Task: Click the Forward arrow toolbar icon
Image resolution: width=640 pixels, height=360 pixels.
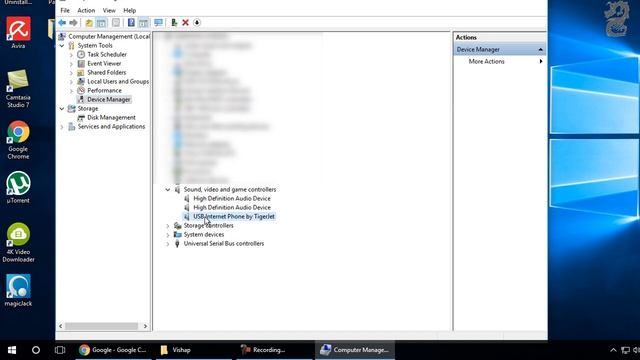Action: pyautogui.click(x=73, y=23)
